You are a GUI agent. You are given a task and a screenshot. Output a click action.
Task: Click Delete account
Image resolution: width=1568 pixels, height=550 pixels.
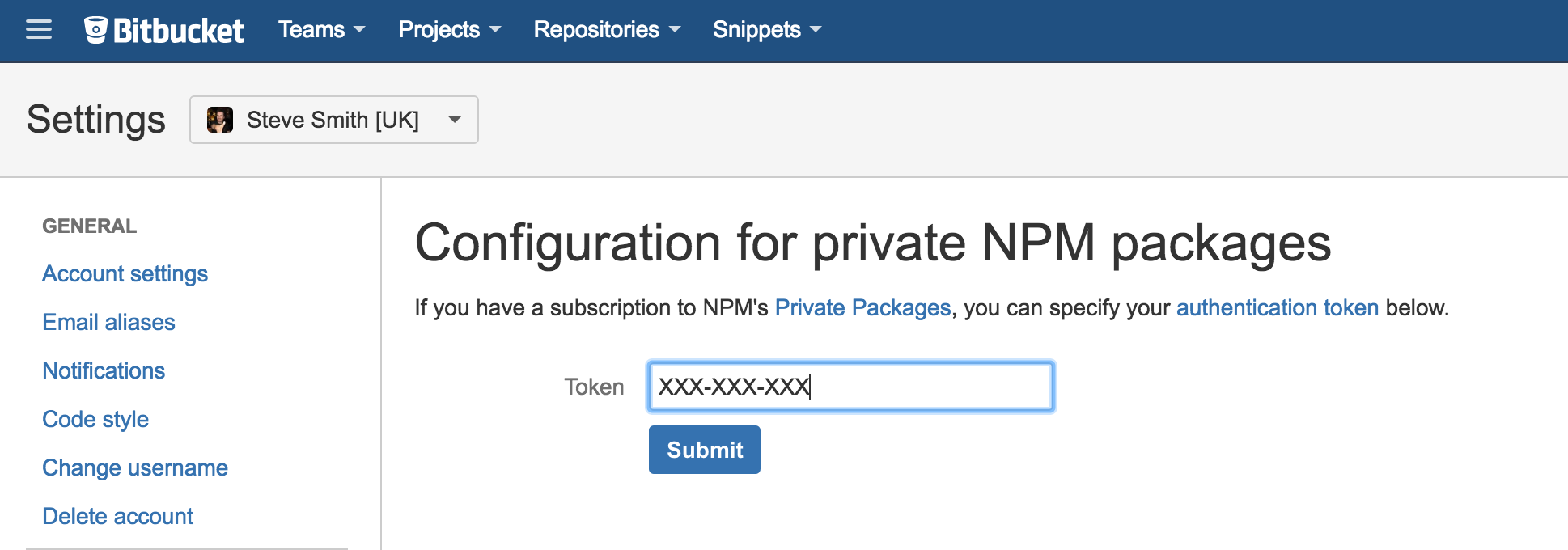click(x=117, y=516)
